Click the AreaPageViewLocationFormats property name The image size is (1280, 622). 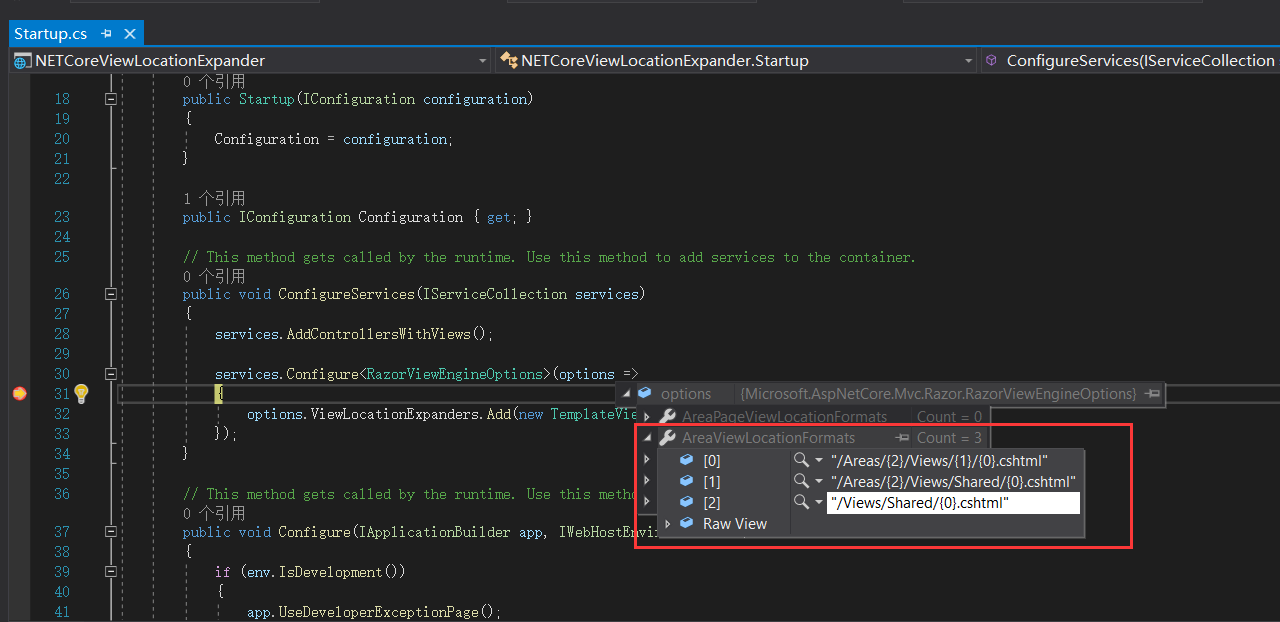coord(784,416)
